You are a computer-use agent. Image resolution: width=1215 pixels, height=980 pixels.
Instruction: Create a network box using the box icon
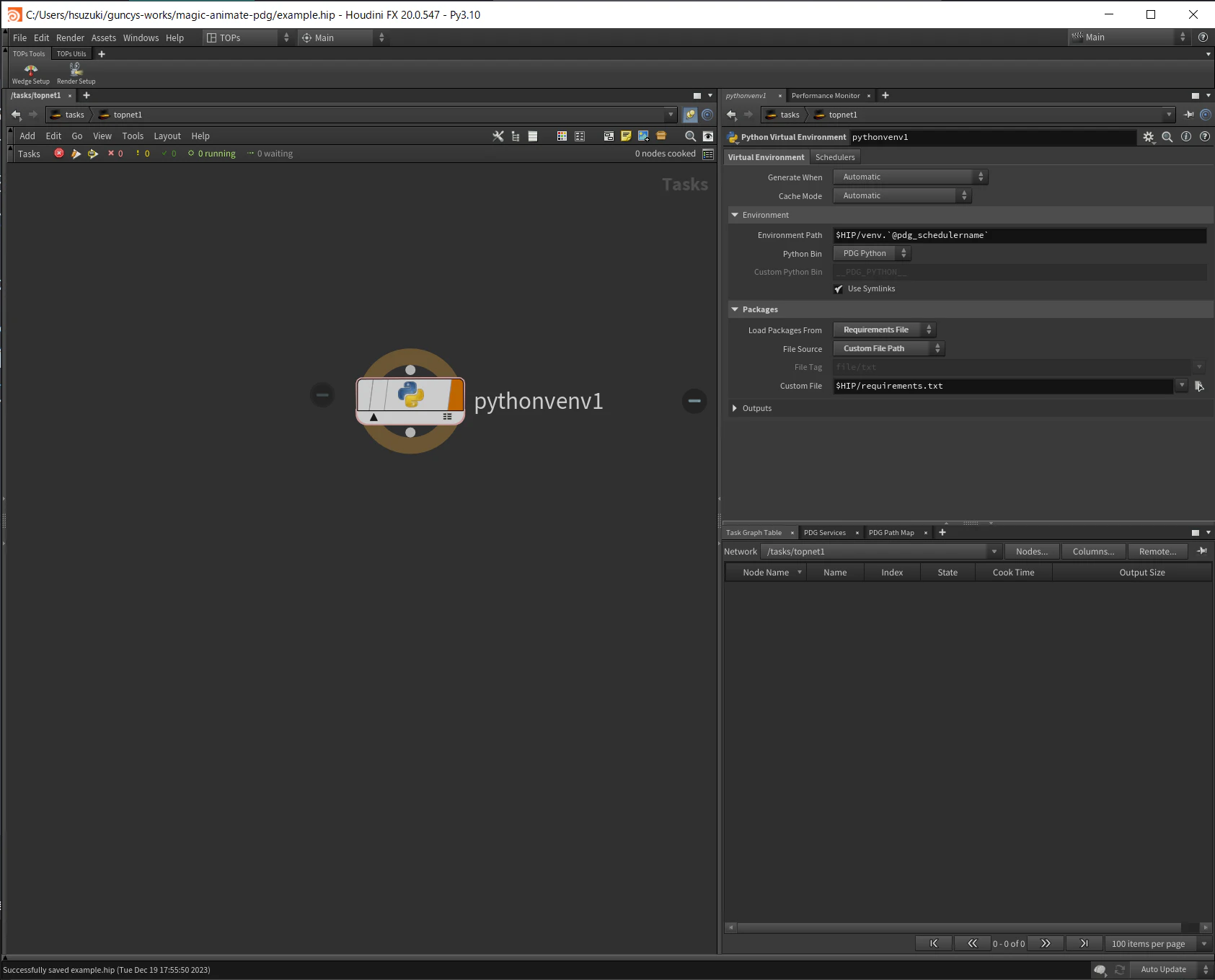[x=661, y=136]
